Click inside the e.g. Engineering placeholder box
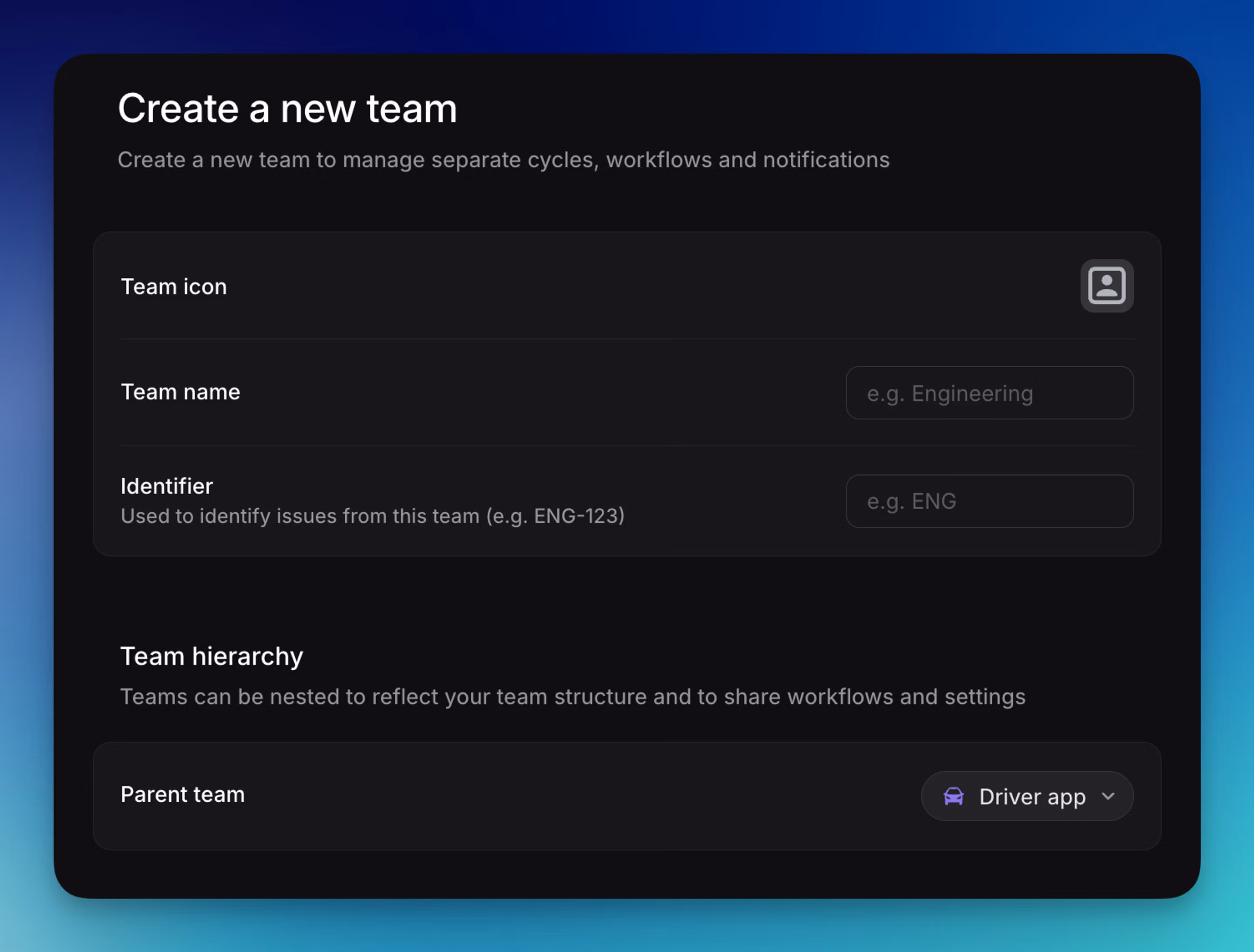1254x952 pixels. click(x=989, y=393)
